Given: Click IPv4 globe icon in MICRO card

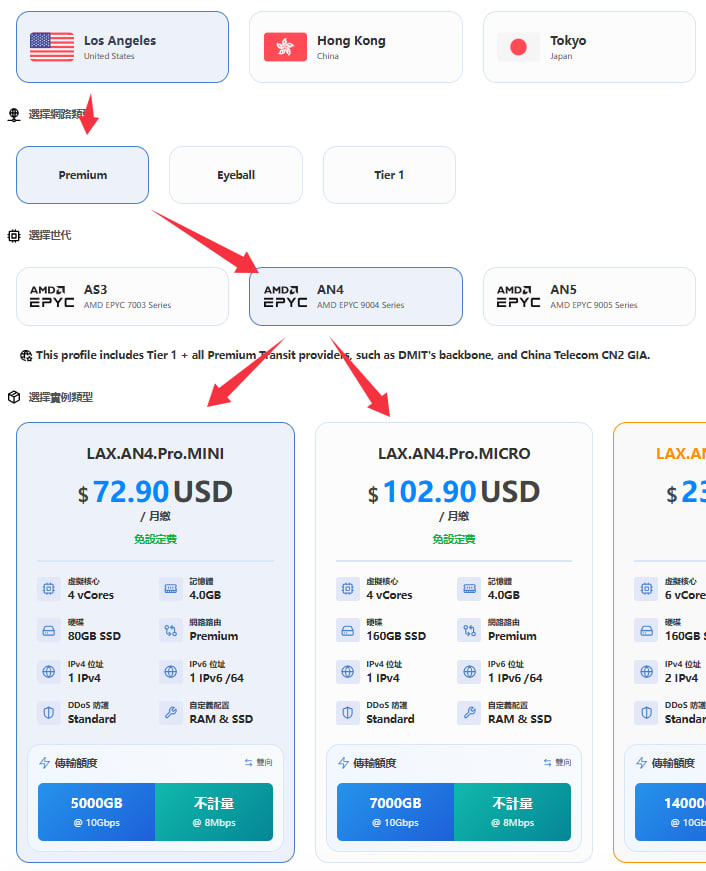Looking at the screenshot, I should click(348, 672).
